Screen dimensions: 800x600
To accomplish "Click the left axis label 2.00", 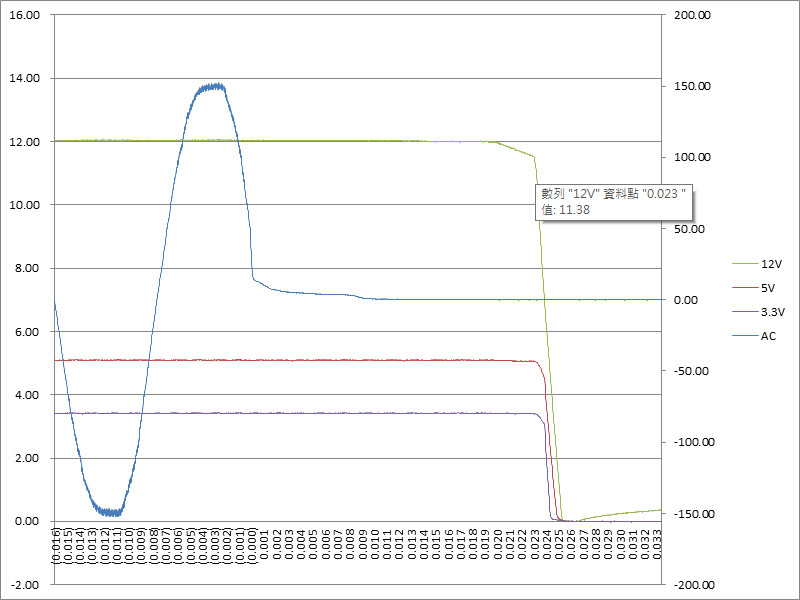I will [x=28, y=458].
